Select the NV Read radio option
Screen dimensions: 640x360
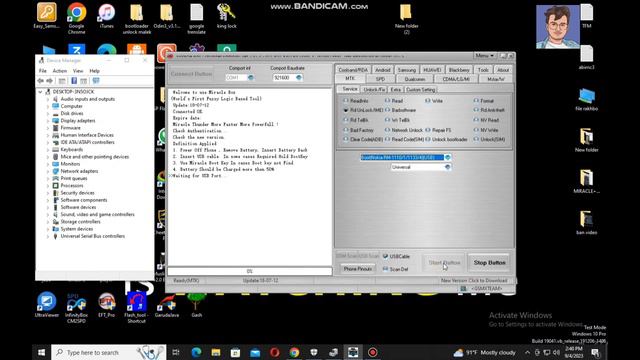[x=486, y=120]
